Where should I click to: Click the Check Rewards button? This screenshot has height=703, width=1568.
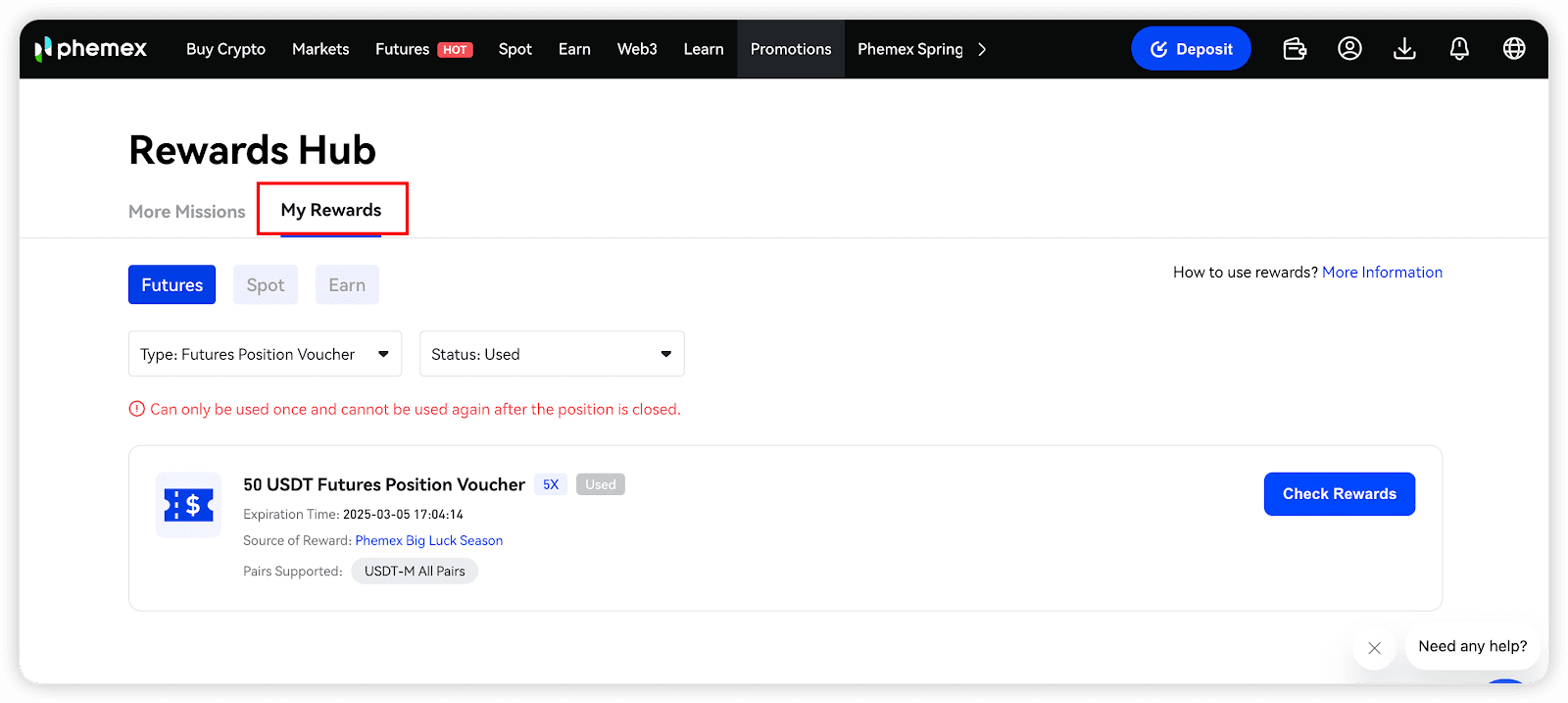pyautogui.click(x=1340, y=494)
